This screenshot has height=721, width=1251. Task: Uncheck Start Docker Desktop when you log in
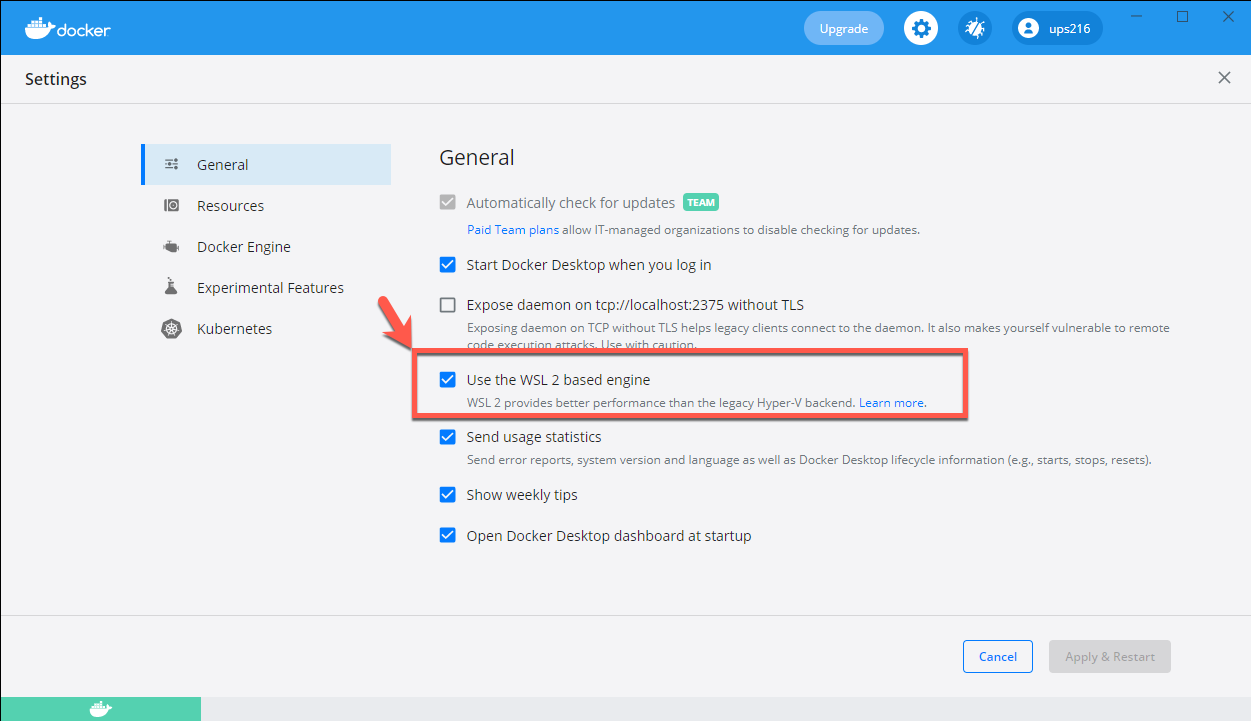click(448, 265)
